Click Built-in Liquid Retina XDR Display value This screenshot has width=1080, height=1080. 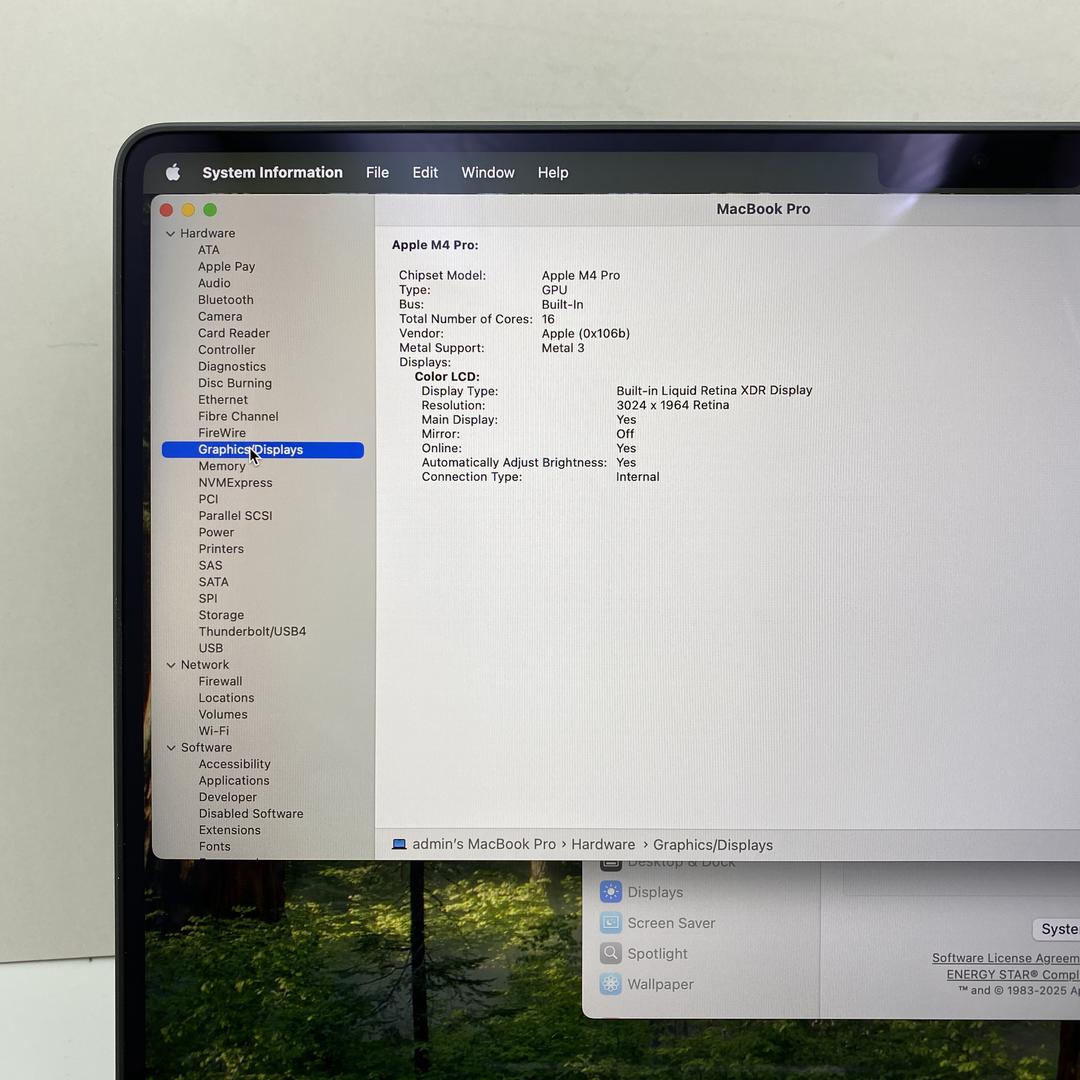[714, 391]
